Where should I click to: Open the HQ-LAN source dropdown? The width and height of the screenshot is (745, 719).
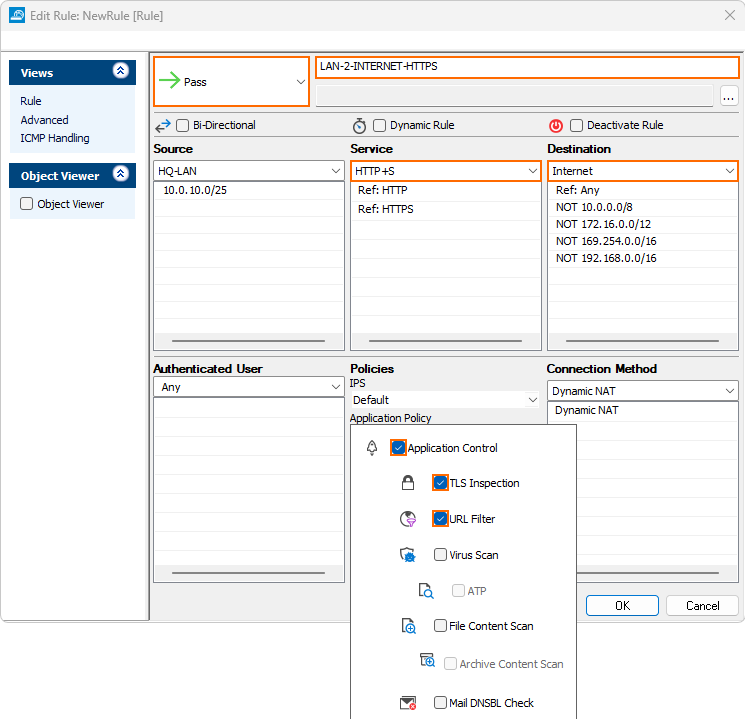[x=248, y=171]
